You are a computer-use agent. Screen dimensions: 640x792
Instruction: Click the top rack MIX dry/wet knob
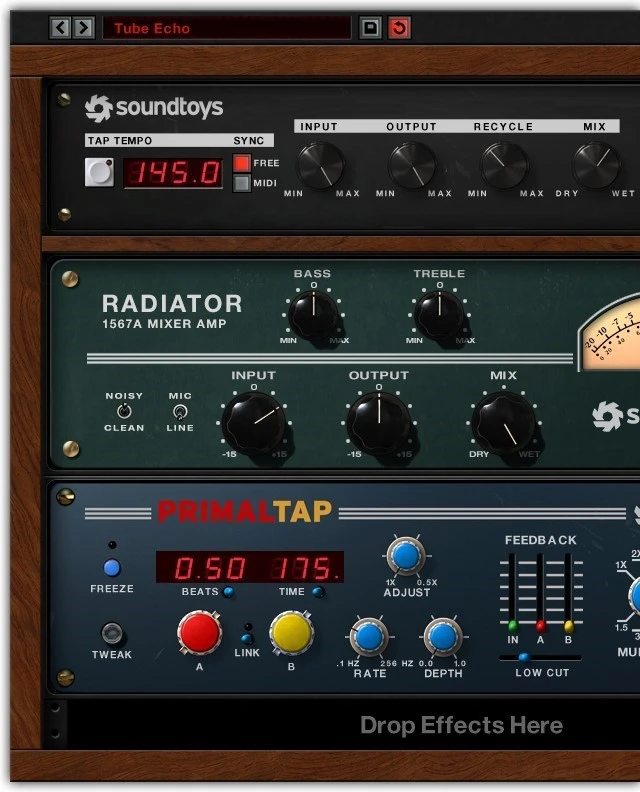596,166
